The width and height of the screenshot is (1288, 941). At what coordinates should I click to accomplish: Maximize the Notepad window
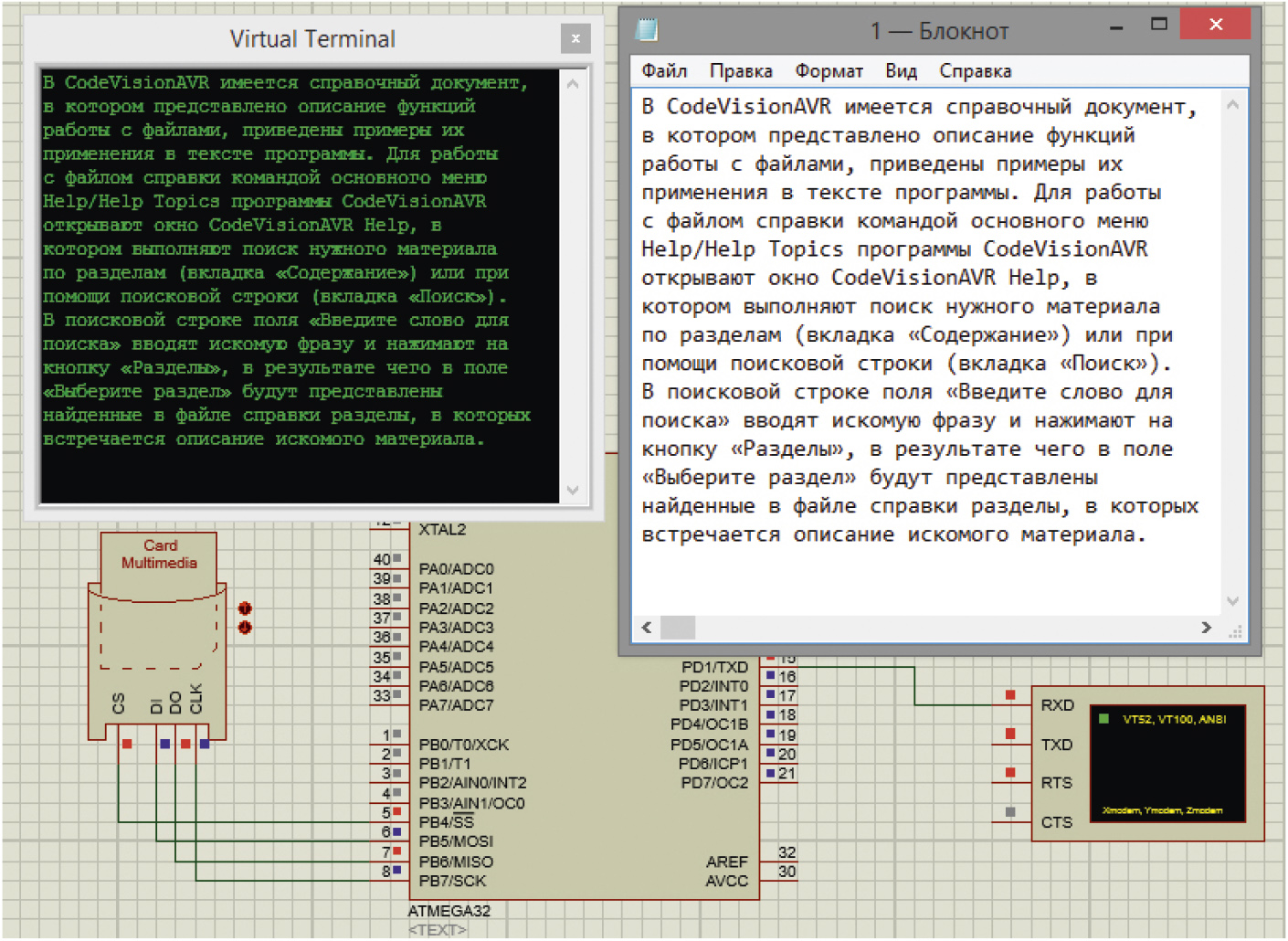click(x=1159, y=25)
